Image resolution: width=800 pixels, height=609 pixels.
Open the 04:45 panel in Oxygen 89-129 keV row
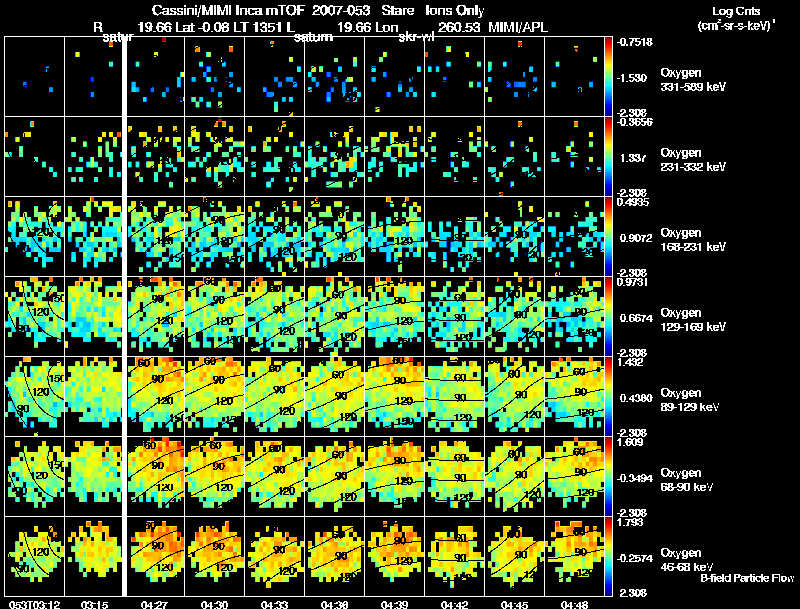514,397
